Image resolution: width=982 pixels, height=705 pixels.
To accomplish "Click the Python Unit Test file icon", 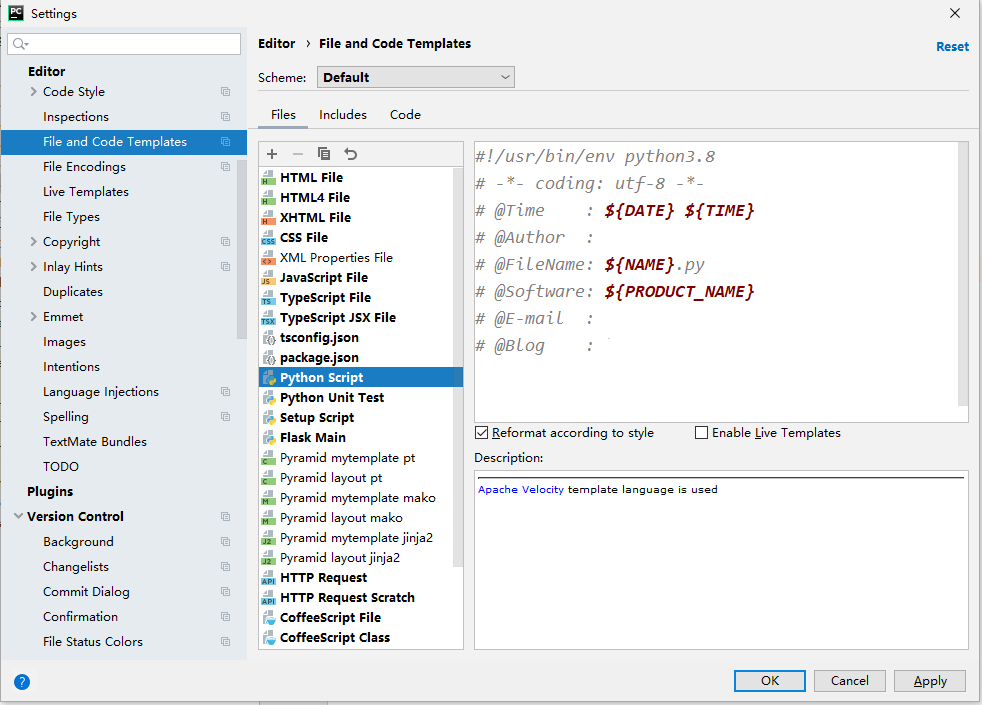I will (269, 398).
